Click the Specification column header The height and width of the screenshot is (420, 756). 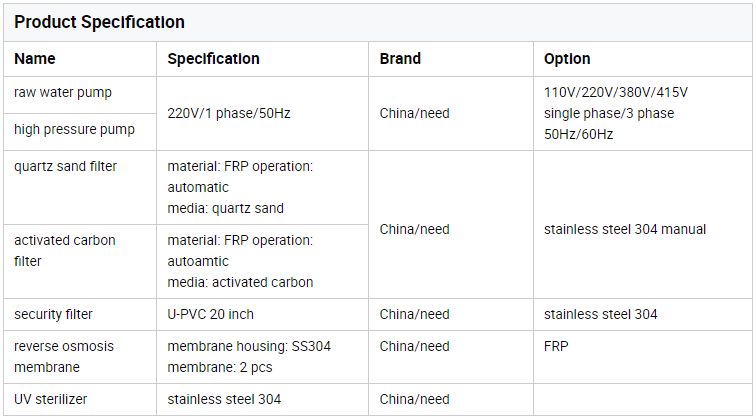tap(213, 59)
